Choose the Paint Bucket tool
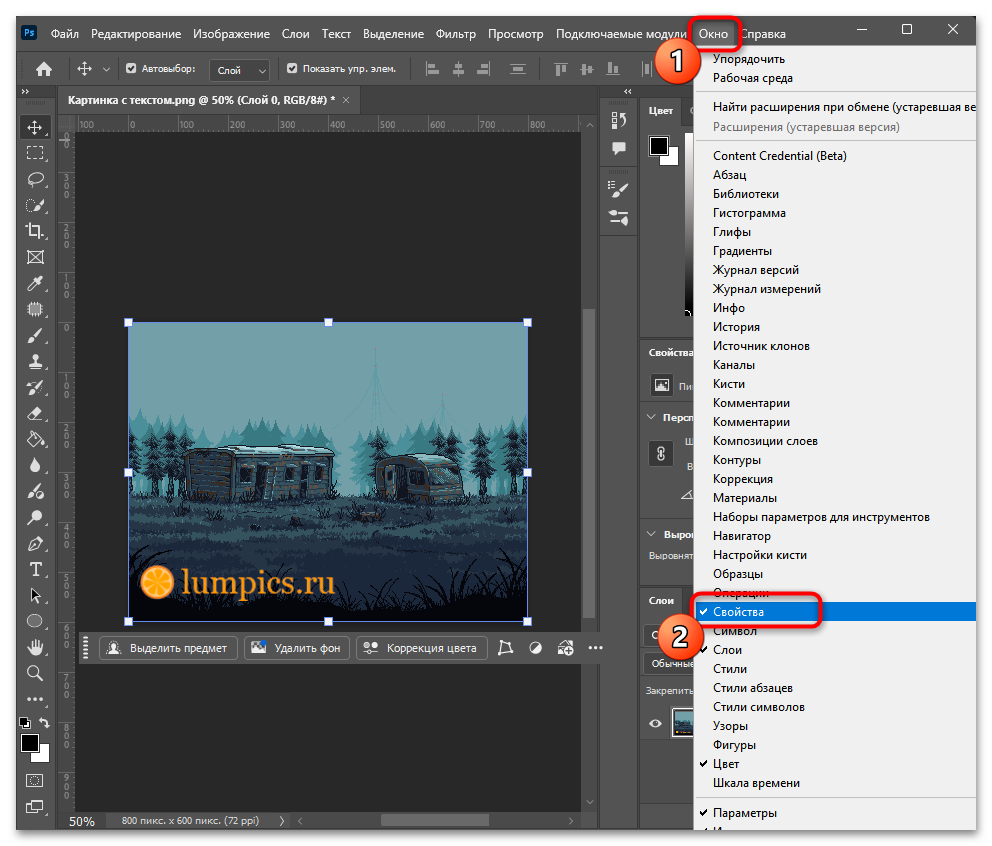The height and width of the screenshot is (846, 992). pyautogui.click(x=35, y=440)
